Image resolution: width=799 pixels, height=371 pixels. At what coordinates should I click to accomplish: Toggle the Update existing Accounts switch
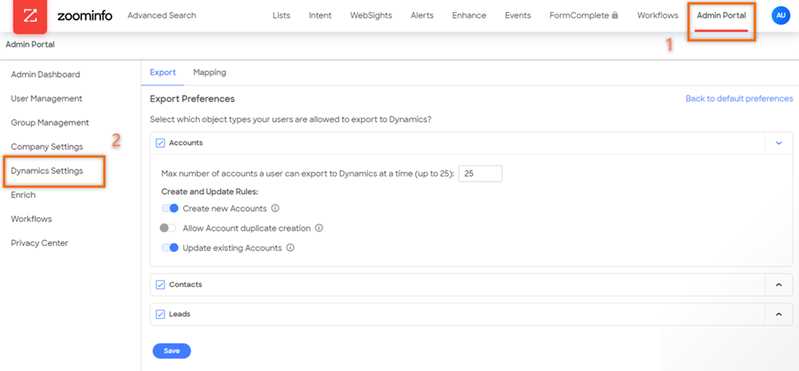pyautogui.click(x=170, y=248)
